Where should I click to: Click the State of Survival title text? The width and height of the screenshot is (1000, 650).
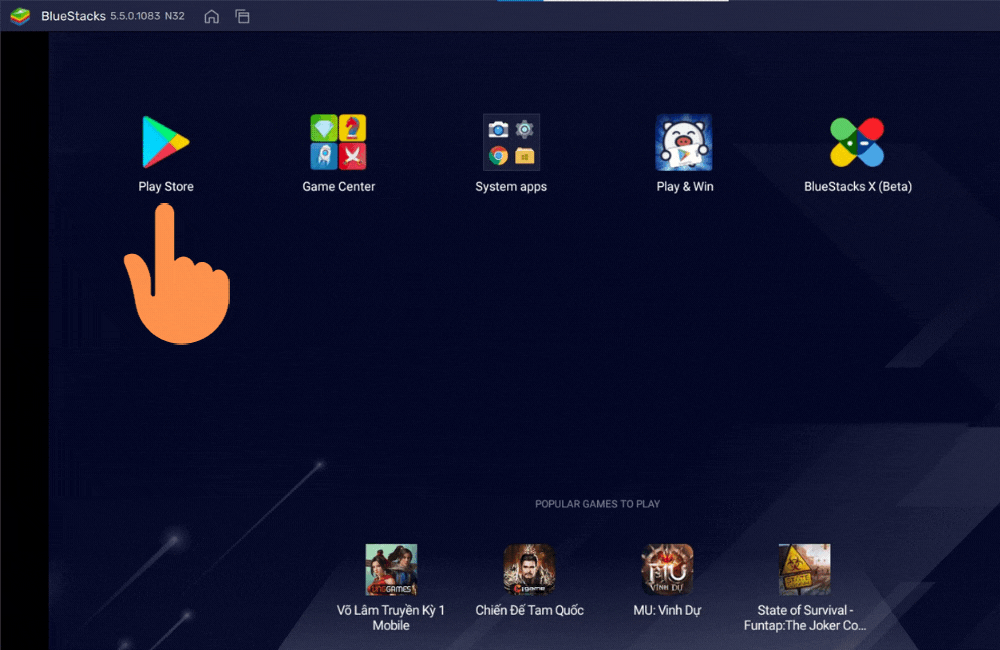[805, 617]
